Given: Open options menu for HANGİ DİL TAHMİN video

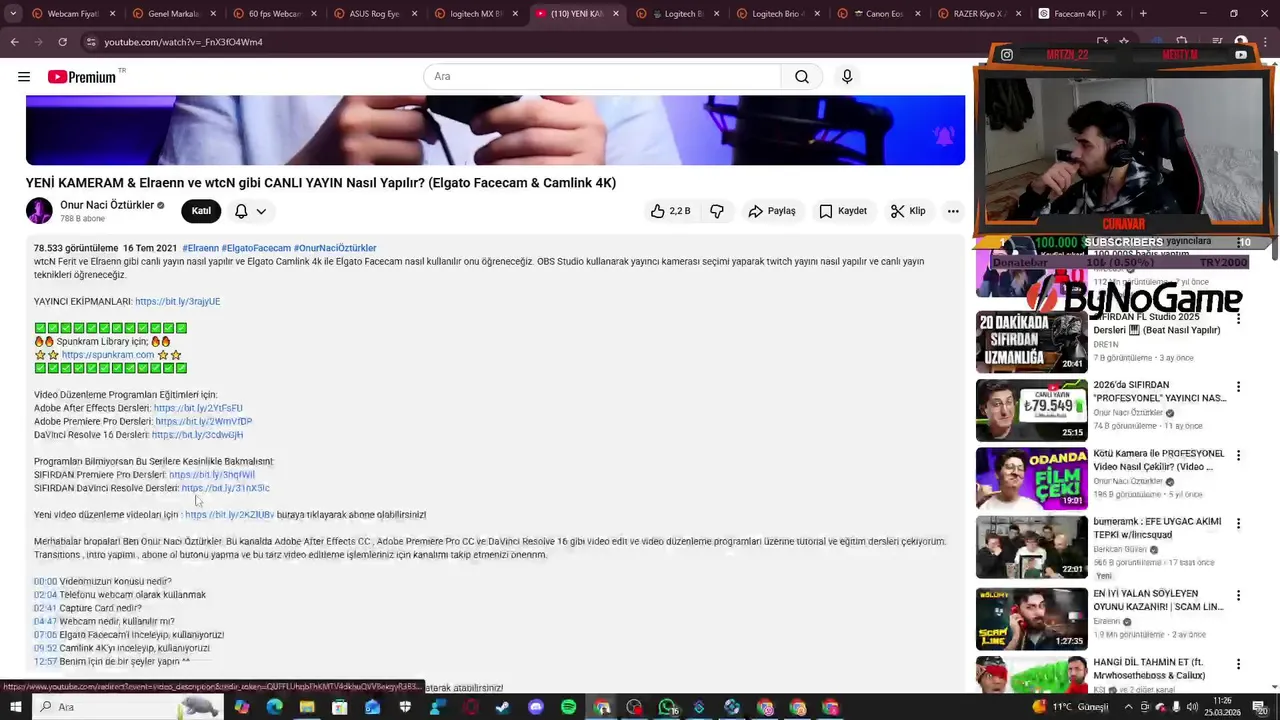Looking at the screenshot, I should point(1238,664).
